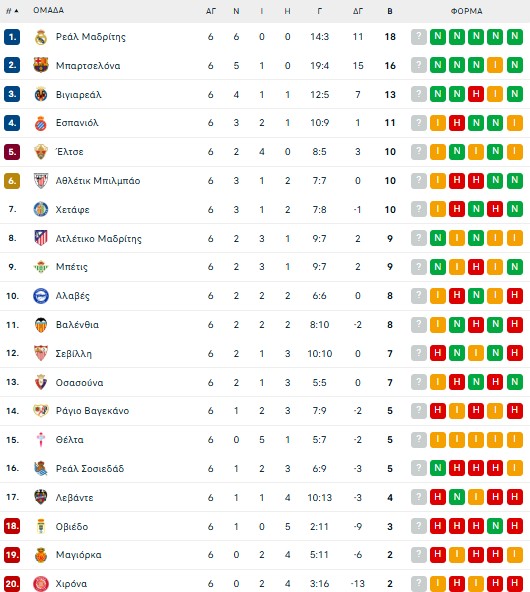Click the Βιγιαρεάλ yellow crest icon
The image size is (530, 592).
[x=41, y=94]
